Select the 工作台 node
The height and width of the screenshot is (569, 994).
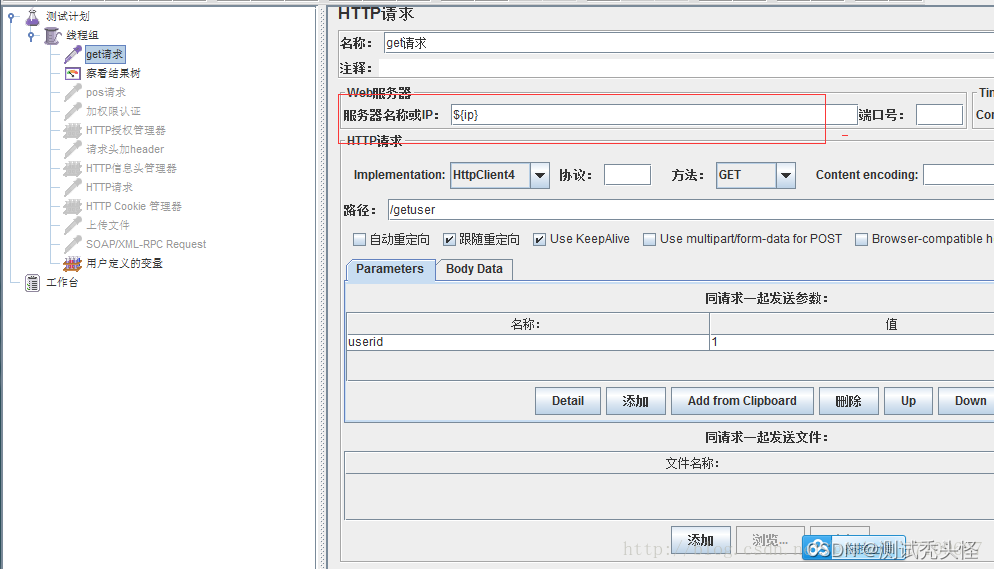click(62, 283)
